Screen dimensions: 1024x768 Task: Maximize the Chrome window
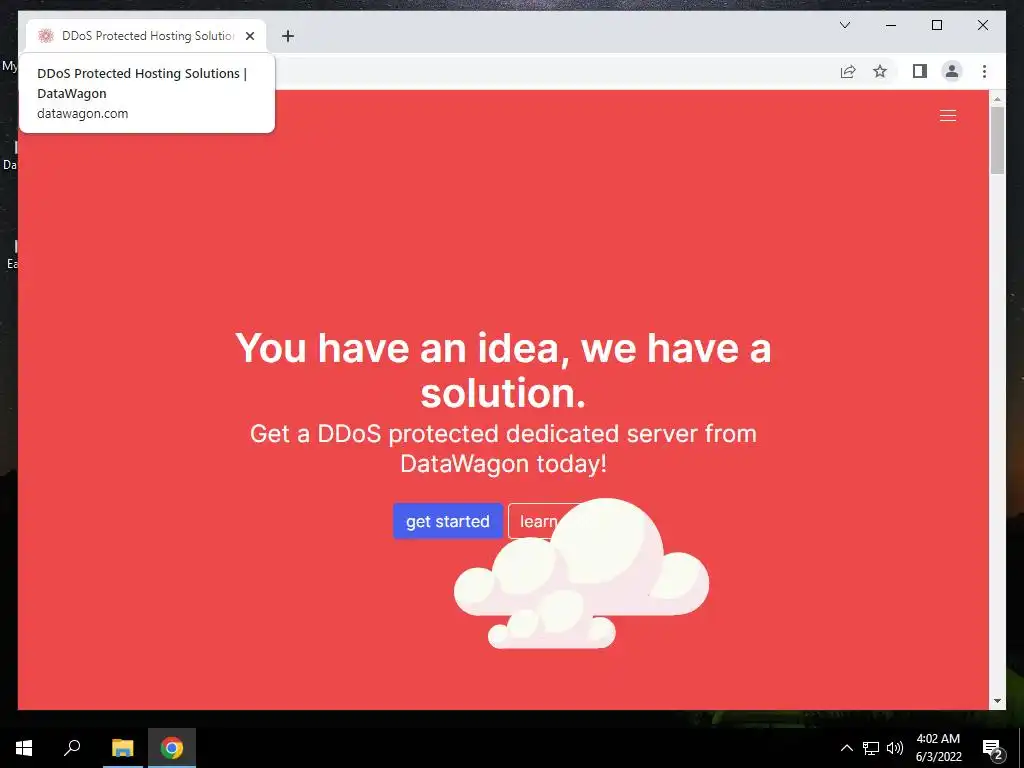pos(936,25)
